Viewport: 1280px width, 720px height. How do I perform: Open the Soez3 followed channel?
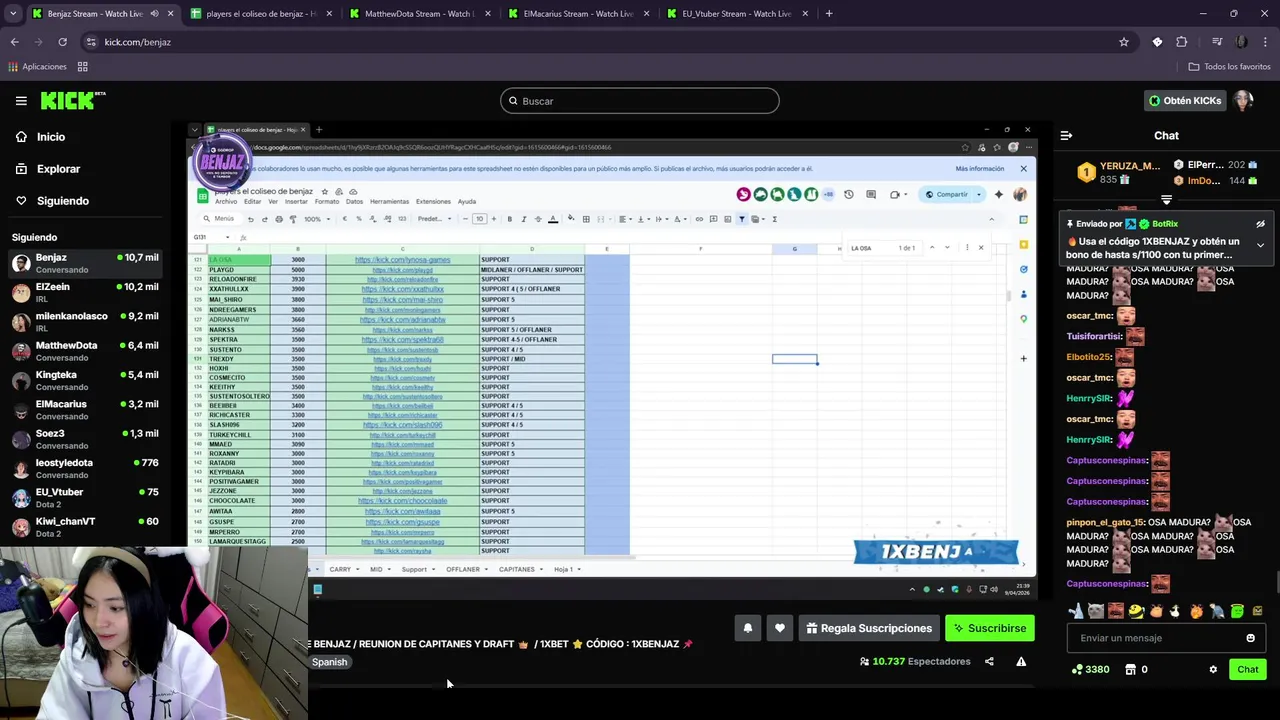pyautogui.click(x=85, y=439)
